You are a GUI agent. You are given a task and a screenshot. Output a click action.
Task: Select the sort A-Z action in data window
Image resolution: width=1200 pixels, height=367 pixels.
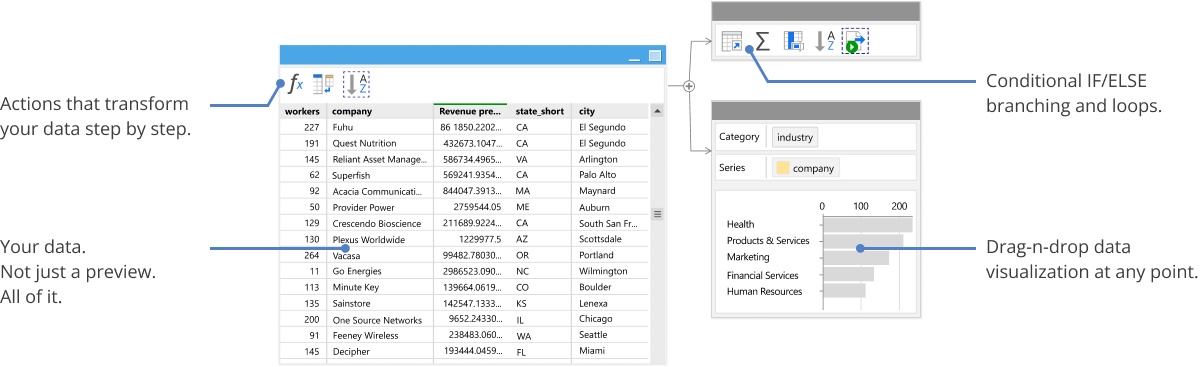tap(357, 84)
